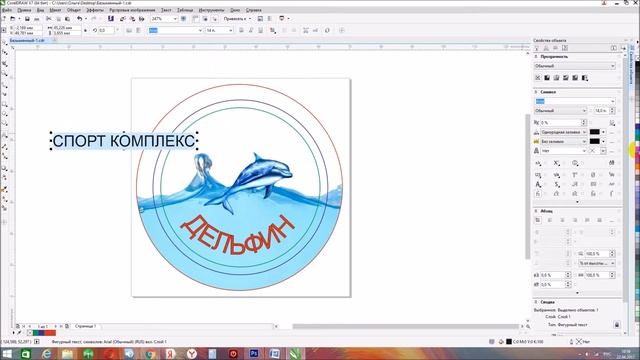Screen dimensions: 640x360
Task: Collapse the Character section expander
Action: coord(536,92)
